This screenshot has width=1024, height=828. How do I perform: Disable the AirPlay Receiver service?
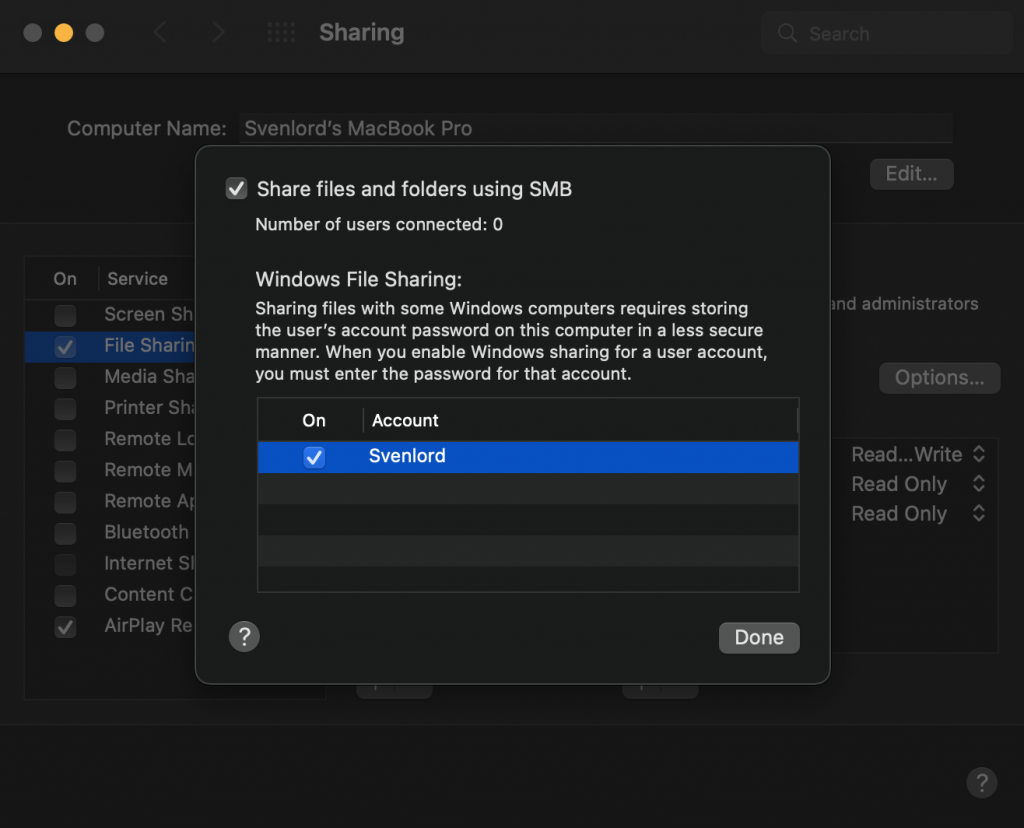click(x=65, y=627)
